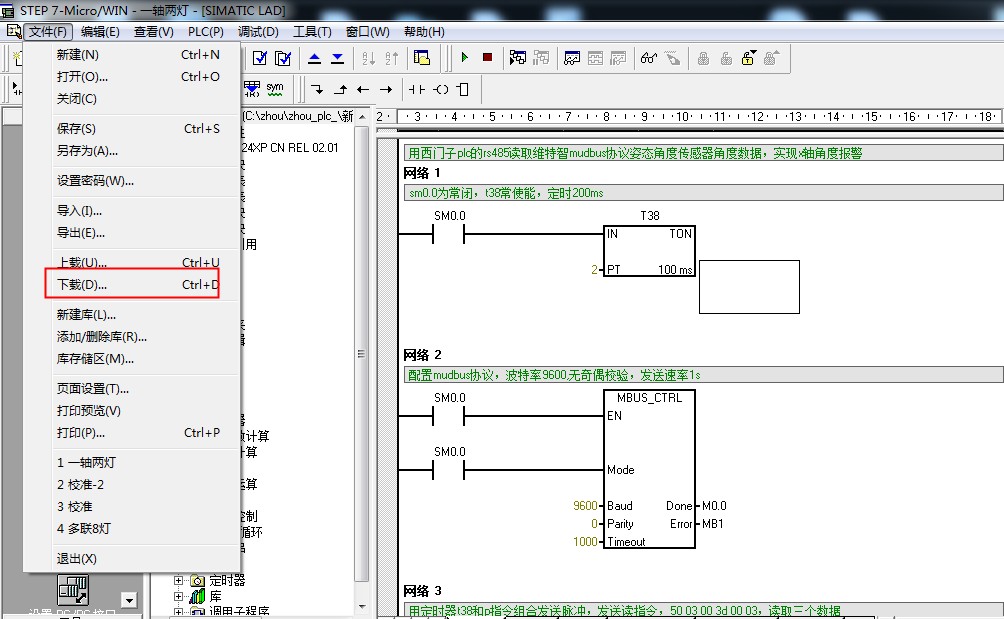Click navigation bar scroll-down arrow button
The width and height of the screenshot is (1004, 619).
(128, 600)
